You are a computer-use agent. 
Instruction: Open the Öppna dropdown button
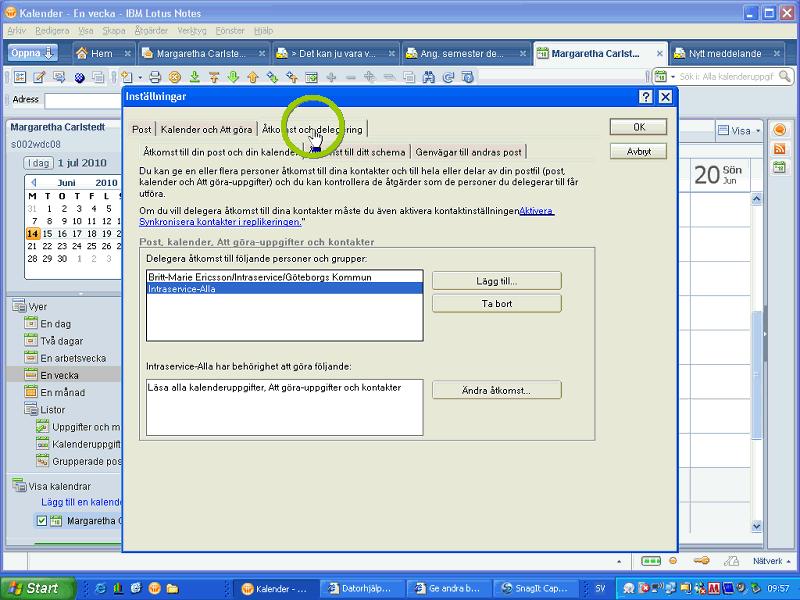[x=33, y=53]
